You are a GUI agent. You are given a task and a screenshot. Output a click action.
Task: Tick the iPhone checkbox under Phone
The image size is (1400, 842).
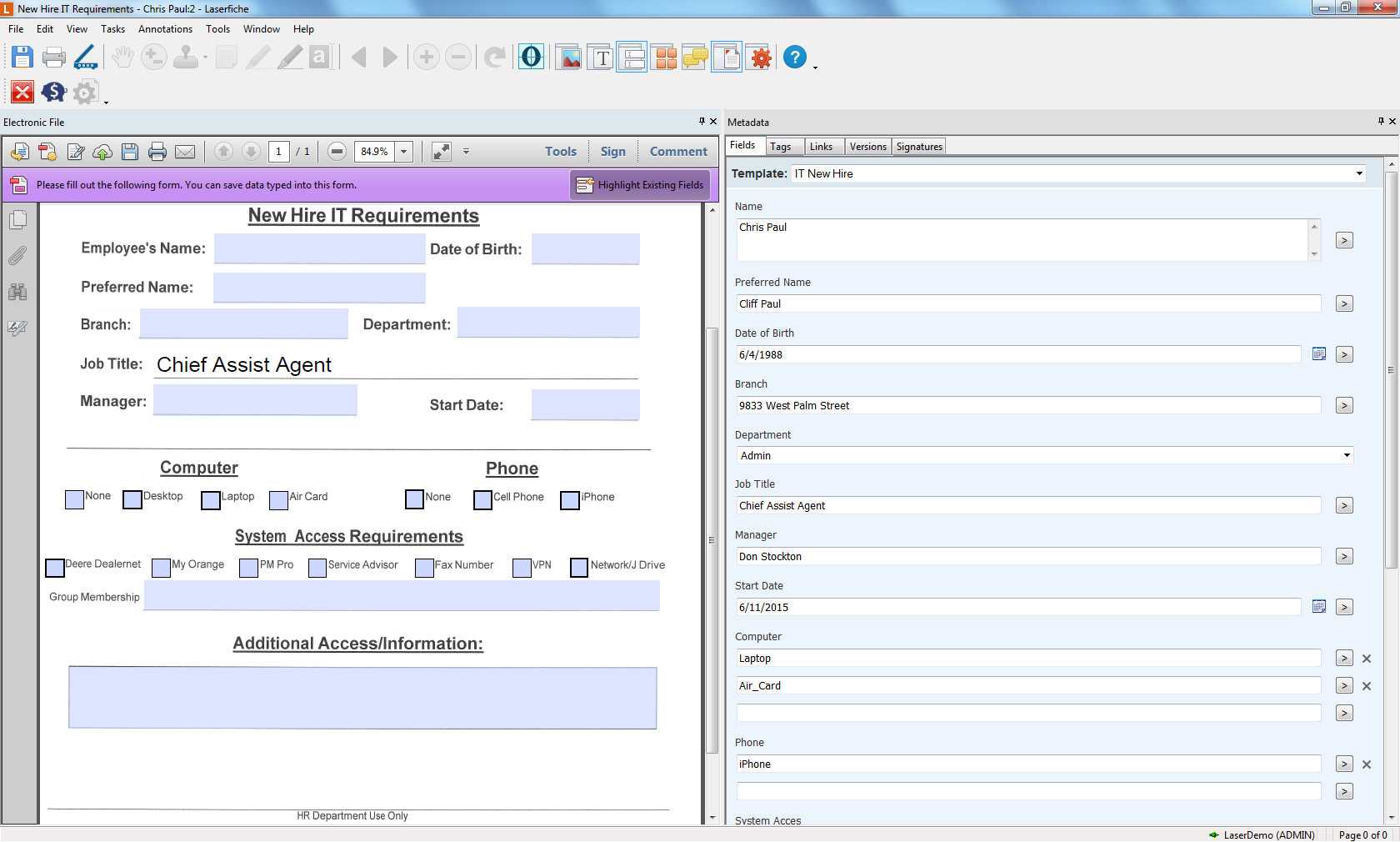pyautogui.click(x=570, y=500)
